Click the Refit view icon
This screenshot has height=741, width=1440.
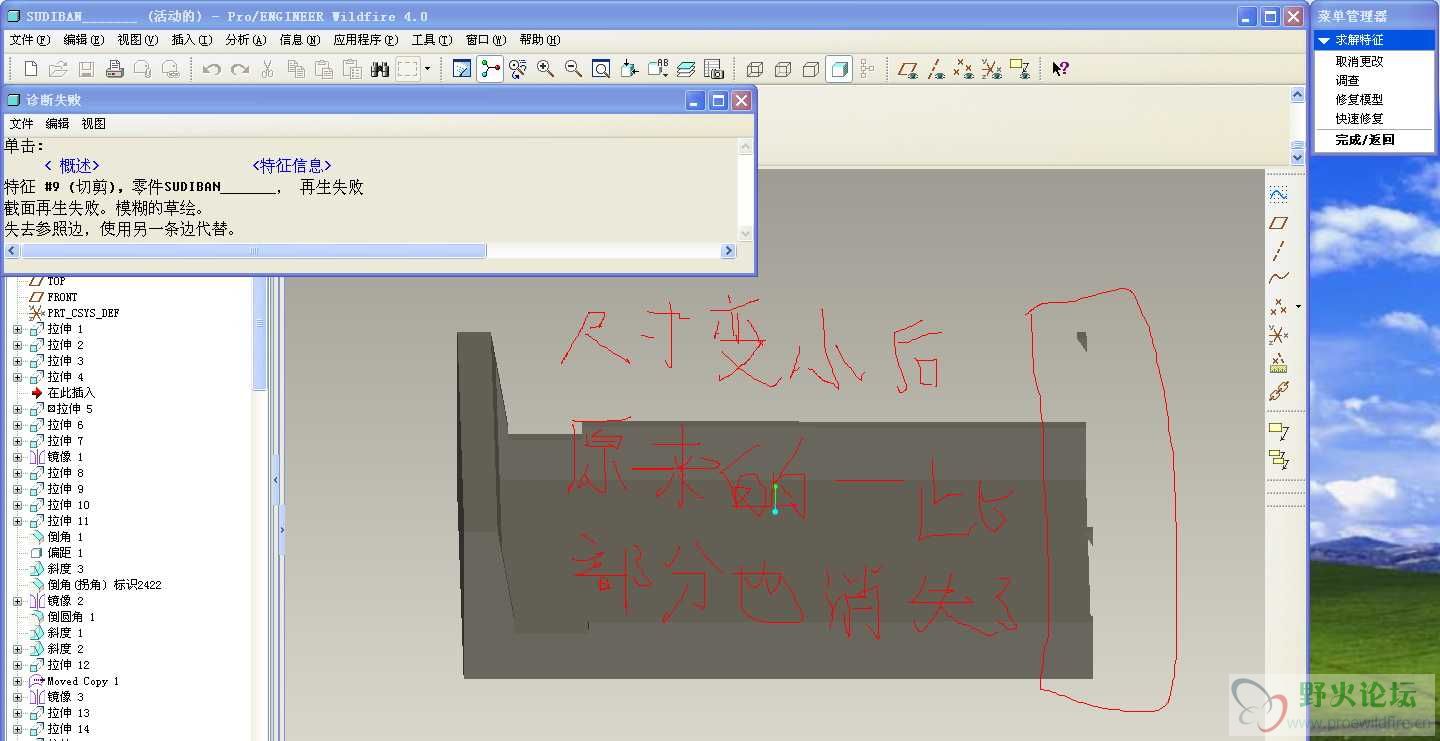(x=601, y=69)
